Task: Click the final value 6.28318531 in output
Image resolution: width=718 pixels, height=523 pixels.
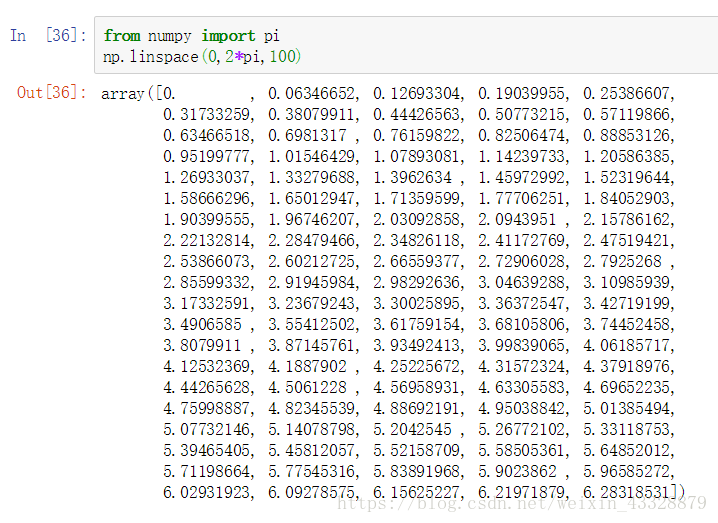Action: 626,493
